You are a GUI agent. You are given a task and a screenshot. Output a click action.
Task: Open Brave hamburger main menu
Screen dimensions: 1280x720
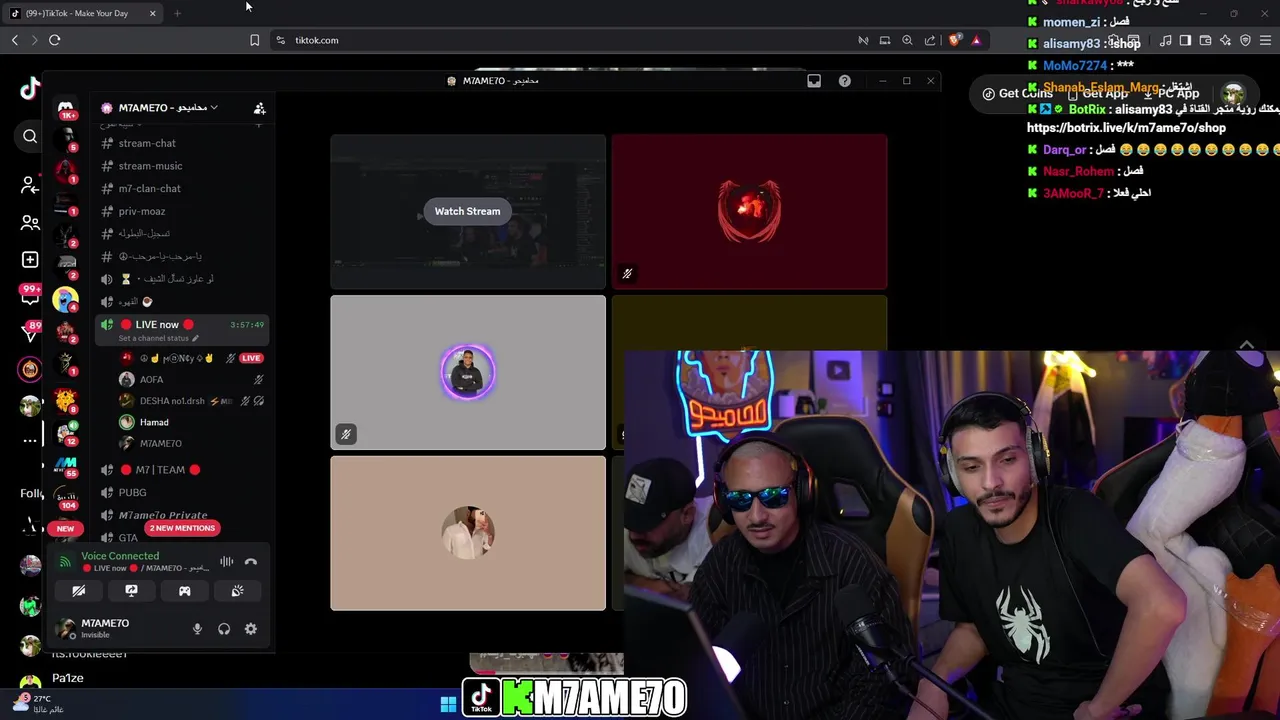click(x=1266, y=40)
